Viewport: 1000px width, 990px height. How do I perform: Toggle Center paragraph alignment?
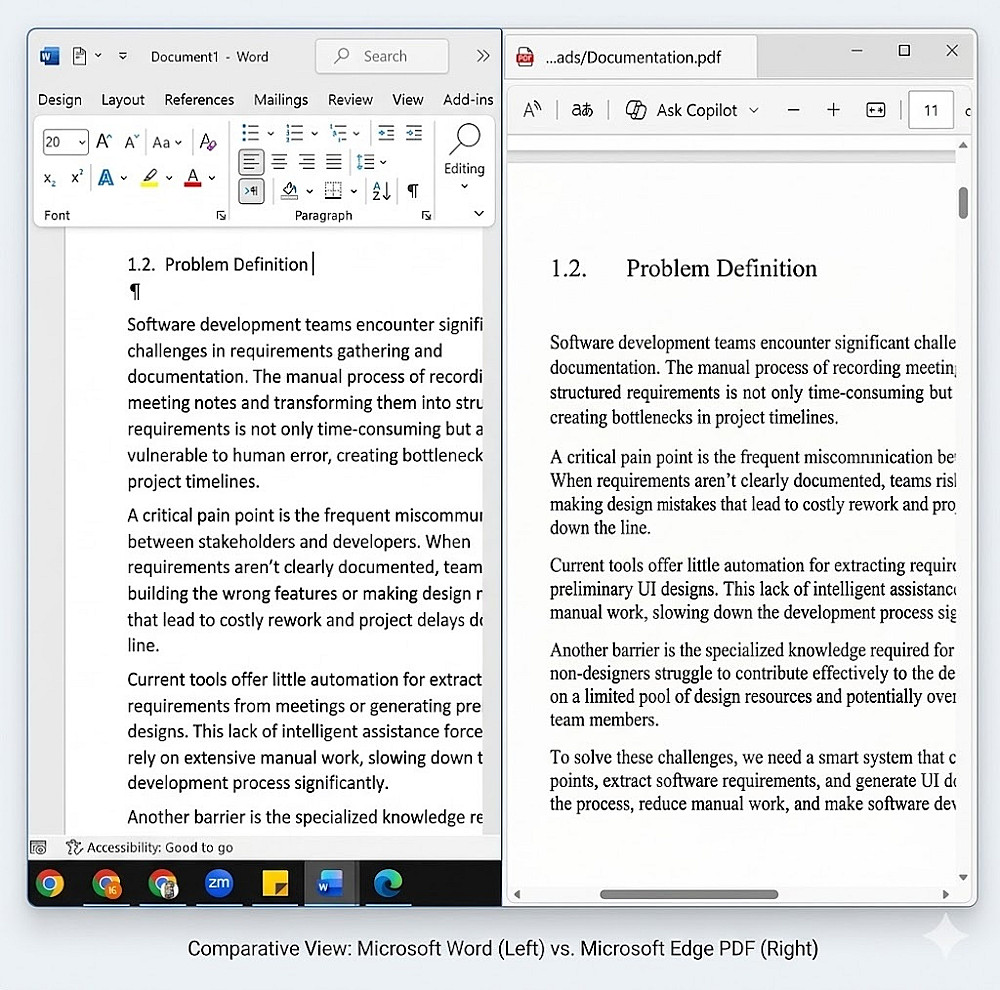click(279, 162)
